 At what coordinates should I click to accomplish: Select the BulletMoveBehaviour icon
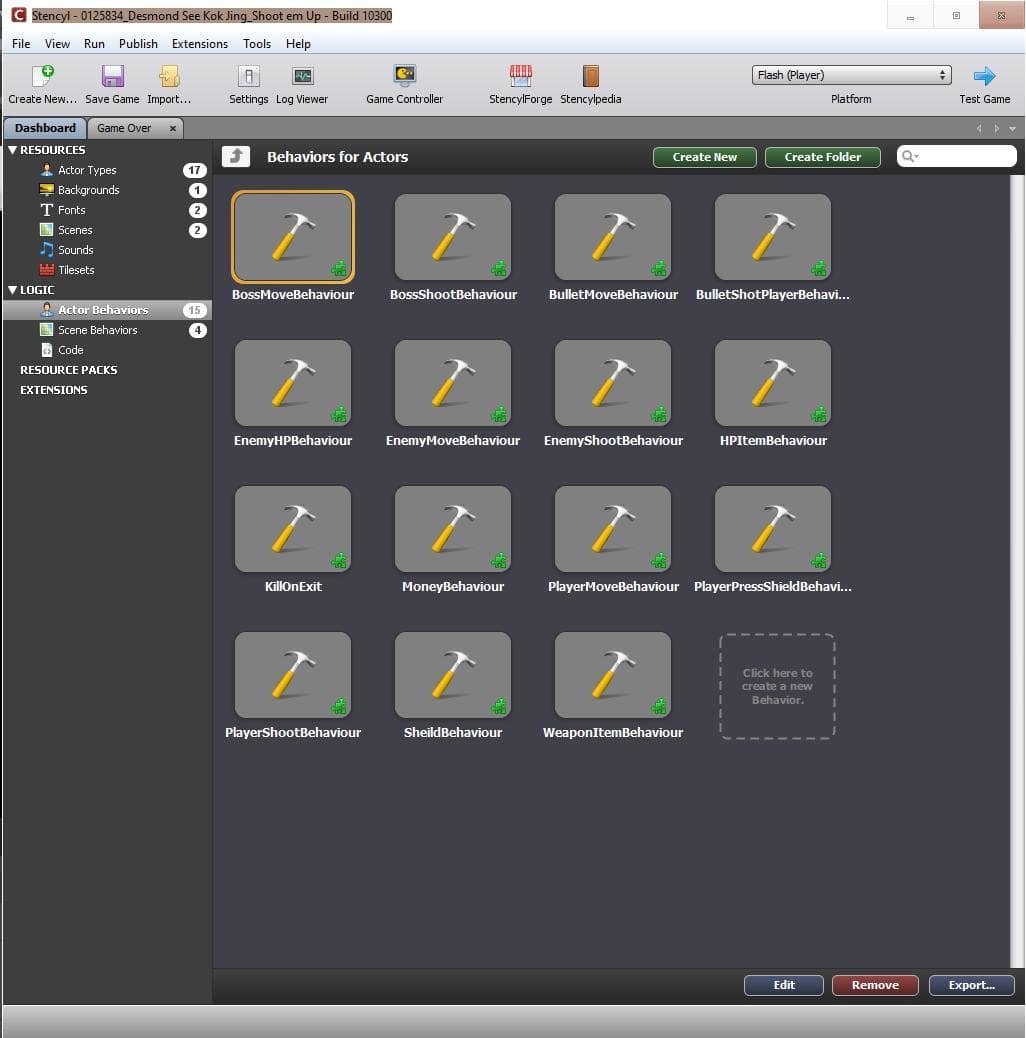tap(613, 237)
